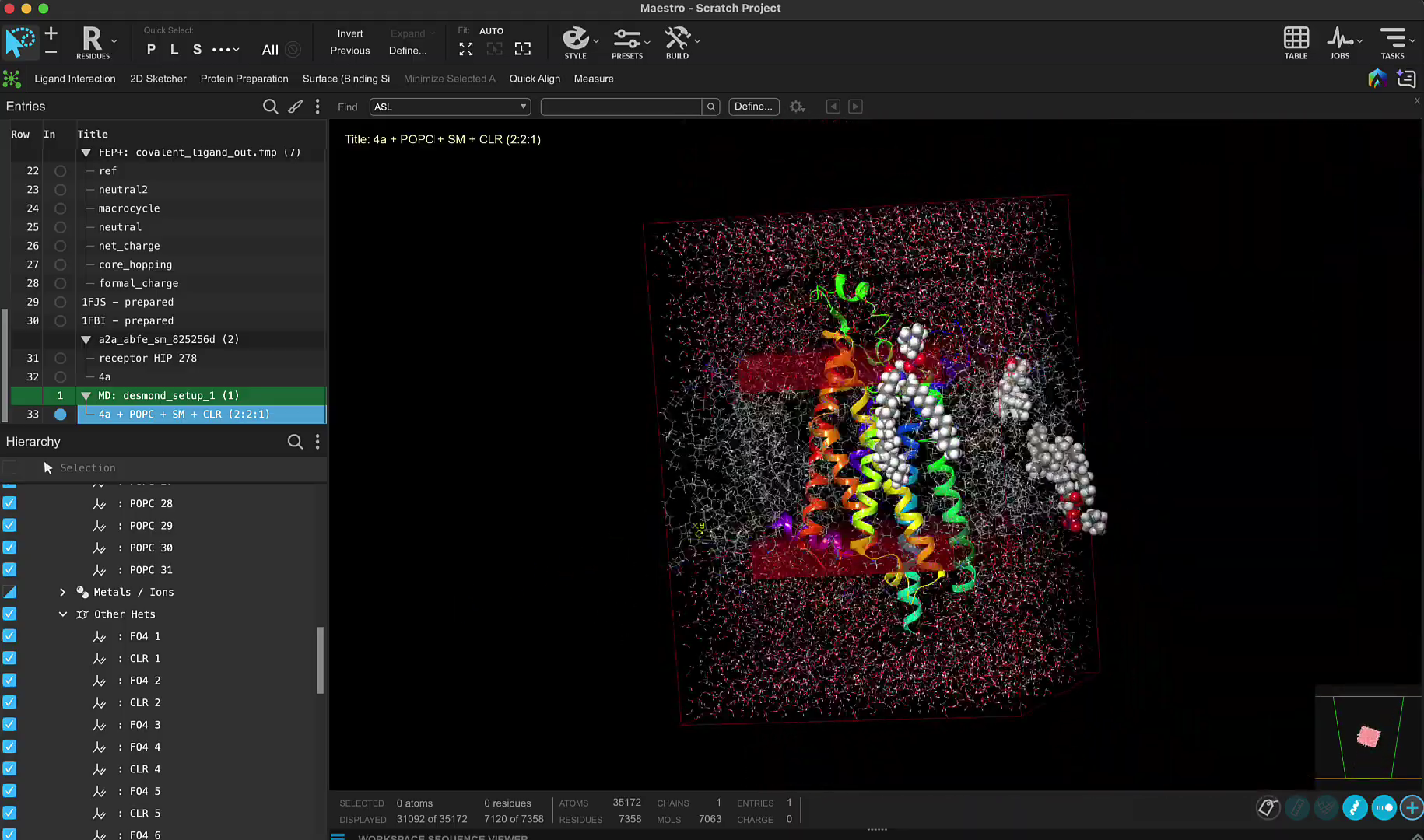
Task: Open the Quick Select more options dropdown
Action: [226, 50]
